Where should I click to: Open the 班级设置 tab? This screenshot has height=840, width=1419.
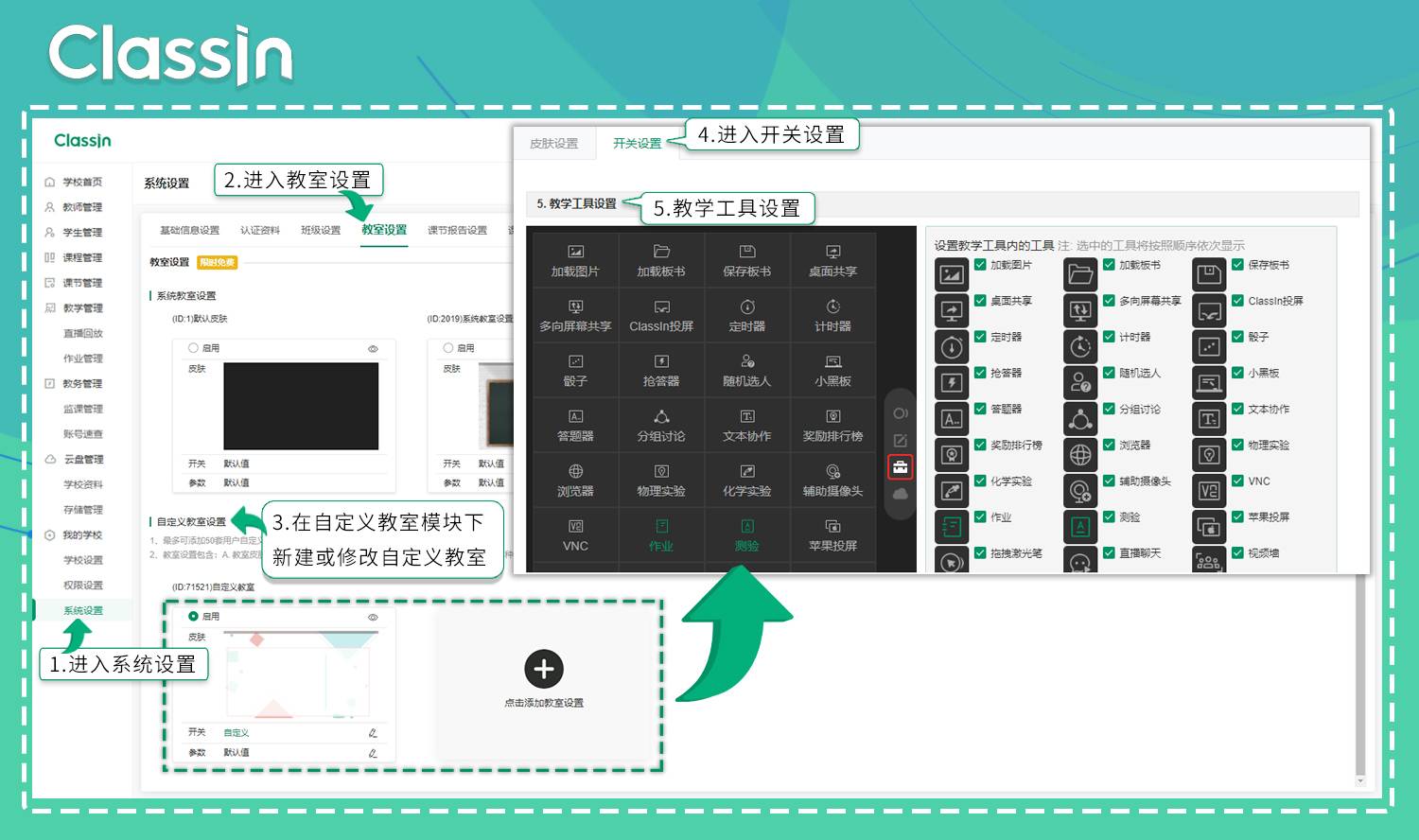[x=321, y=230]
